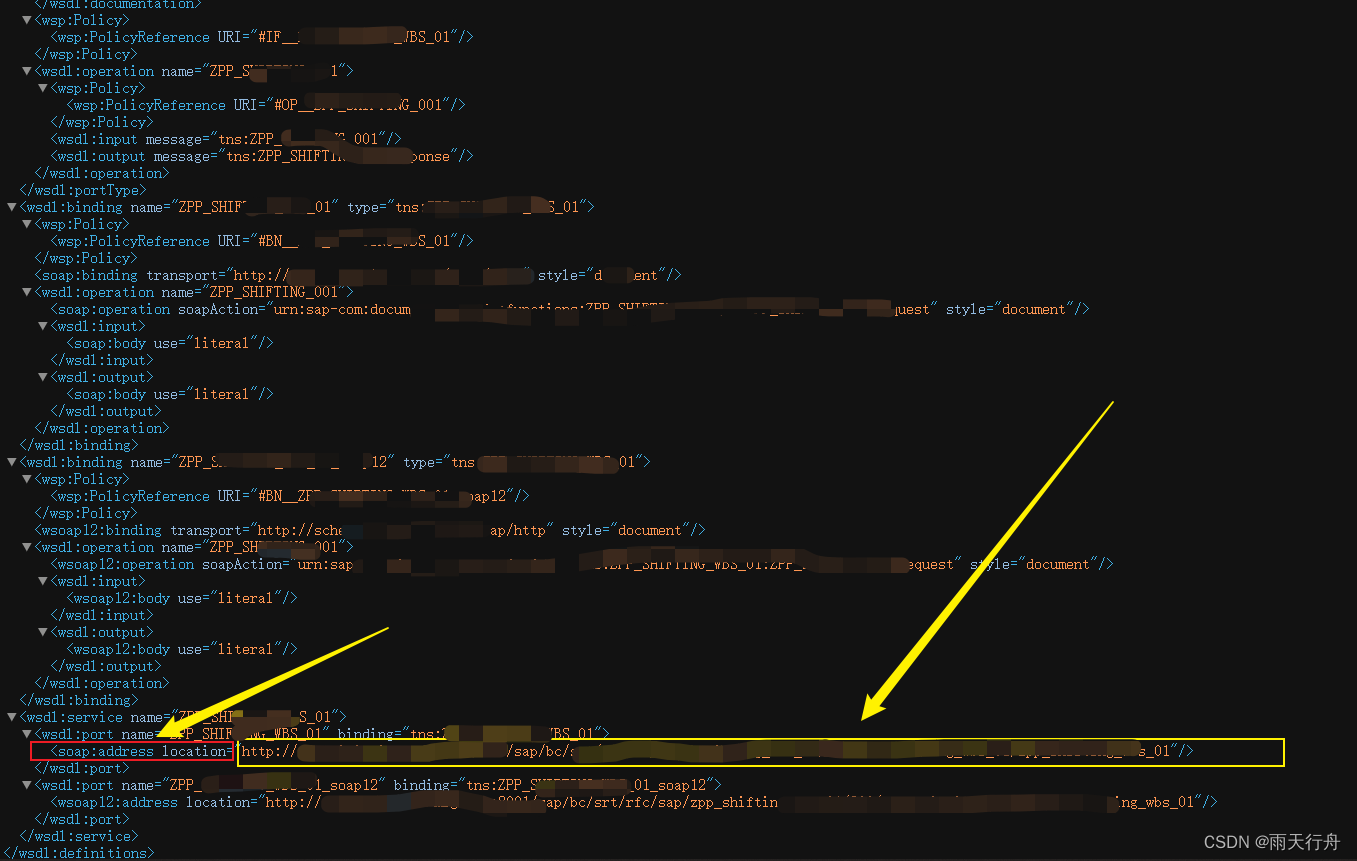Collapse the wsdl:service node

click(12, 717)
